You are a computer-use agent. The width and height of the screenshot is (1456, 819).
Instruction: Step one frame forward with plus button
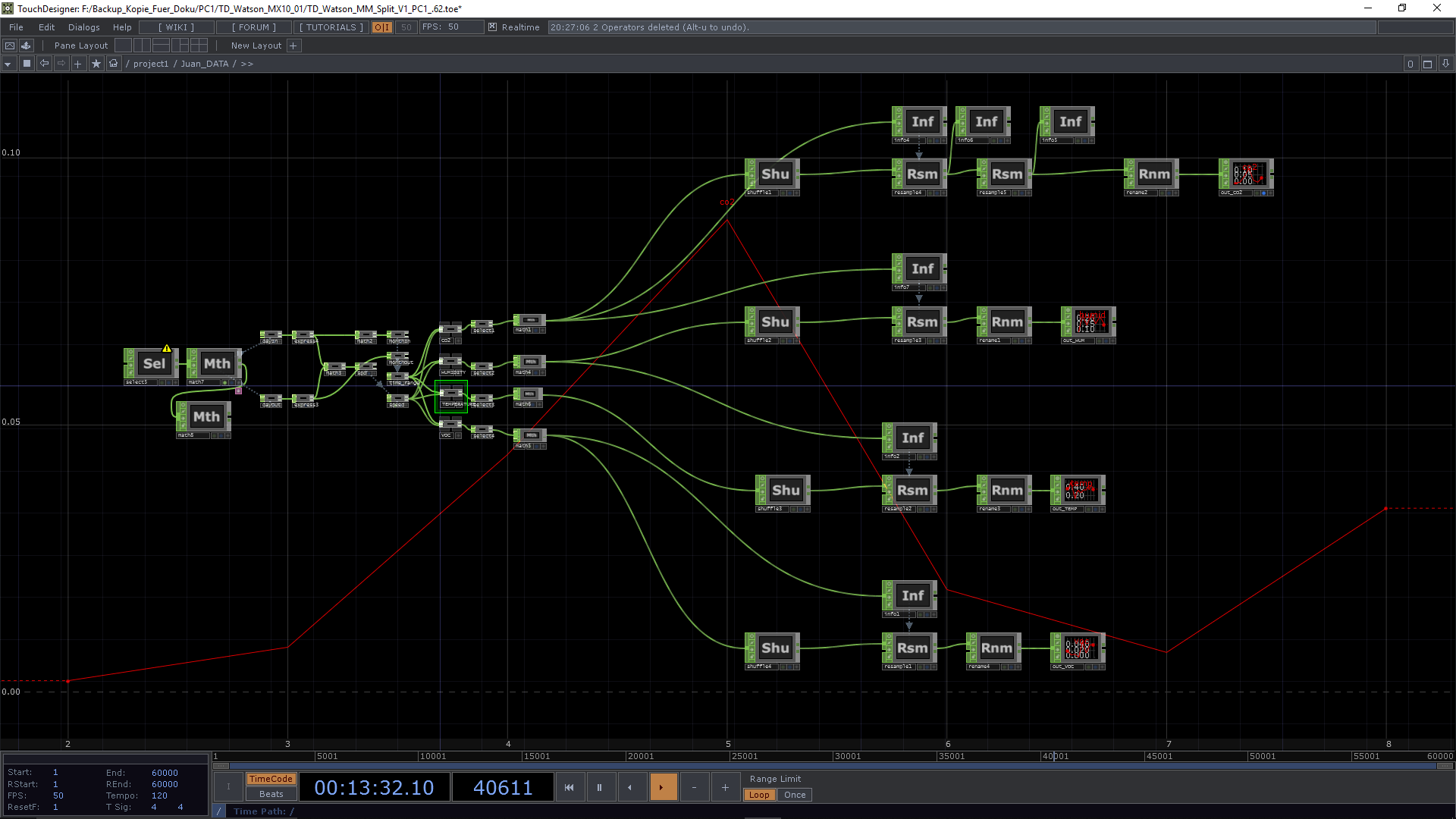pos(725,787)
